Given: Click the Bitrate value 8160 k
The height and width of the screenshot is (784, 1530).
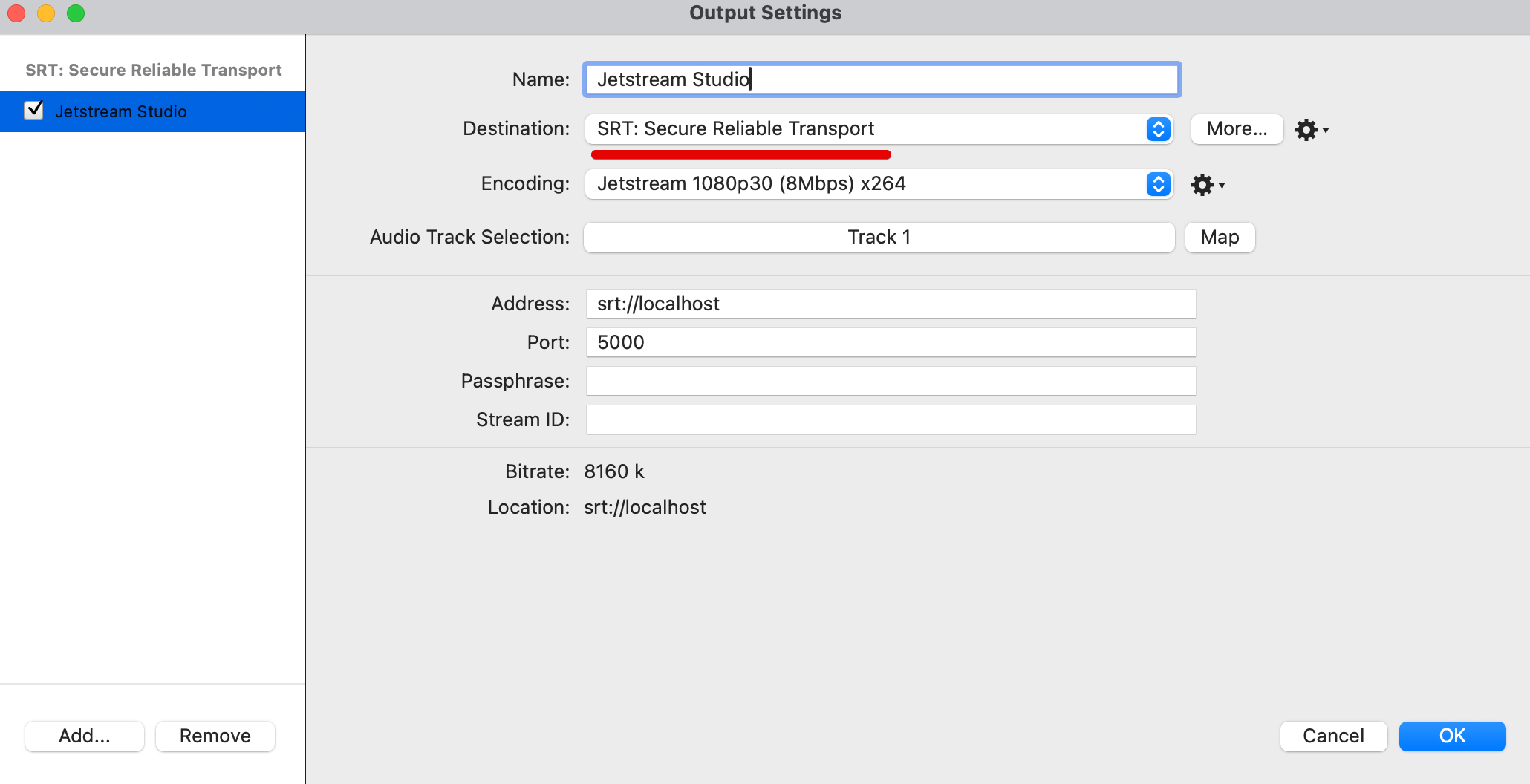Looking at the screenshot, I should pyautogui.click(x=614, y=471).
